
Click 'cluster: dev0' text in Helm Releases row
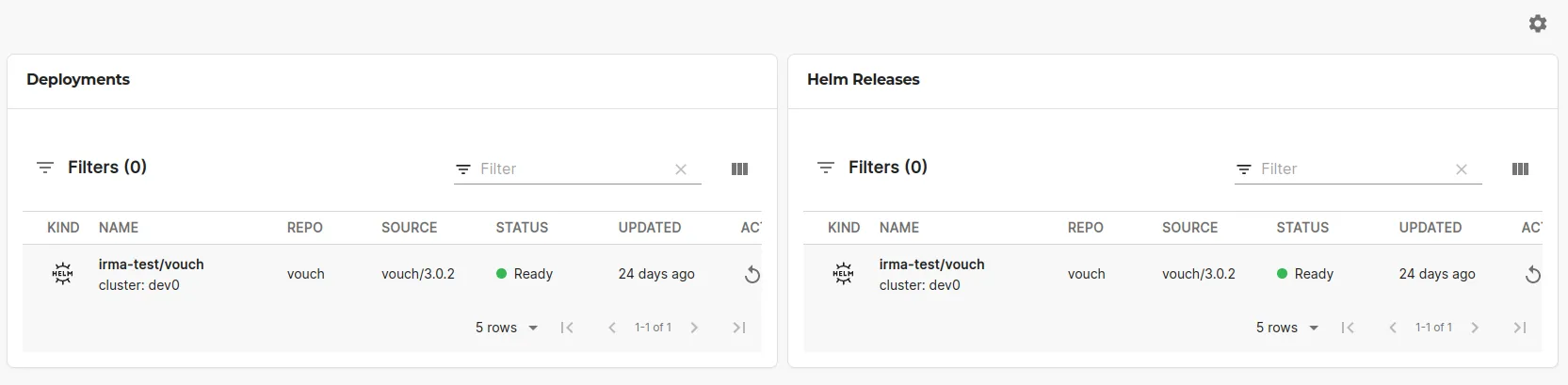click(919, 285)
